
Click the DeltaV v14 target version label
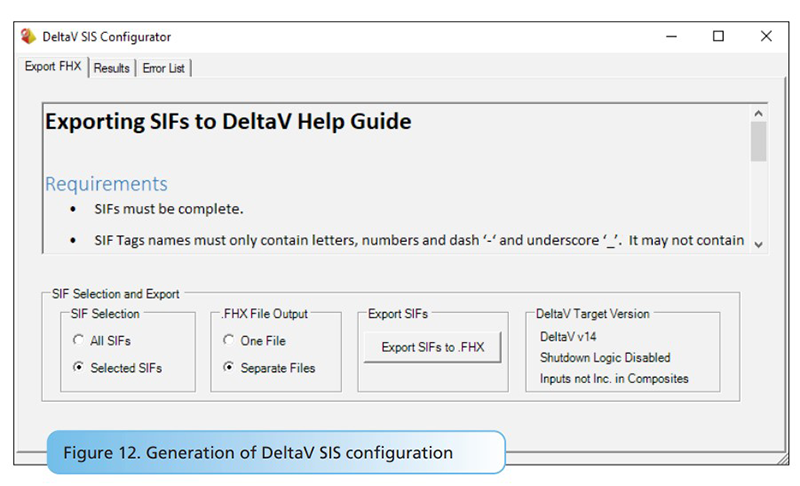pyautogui.click(x=568, y=337)
